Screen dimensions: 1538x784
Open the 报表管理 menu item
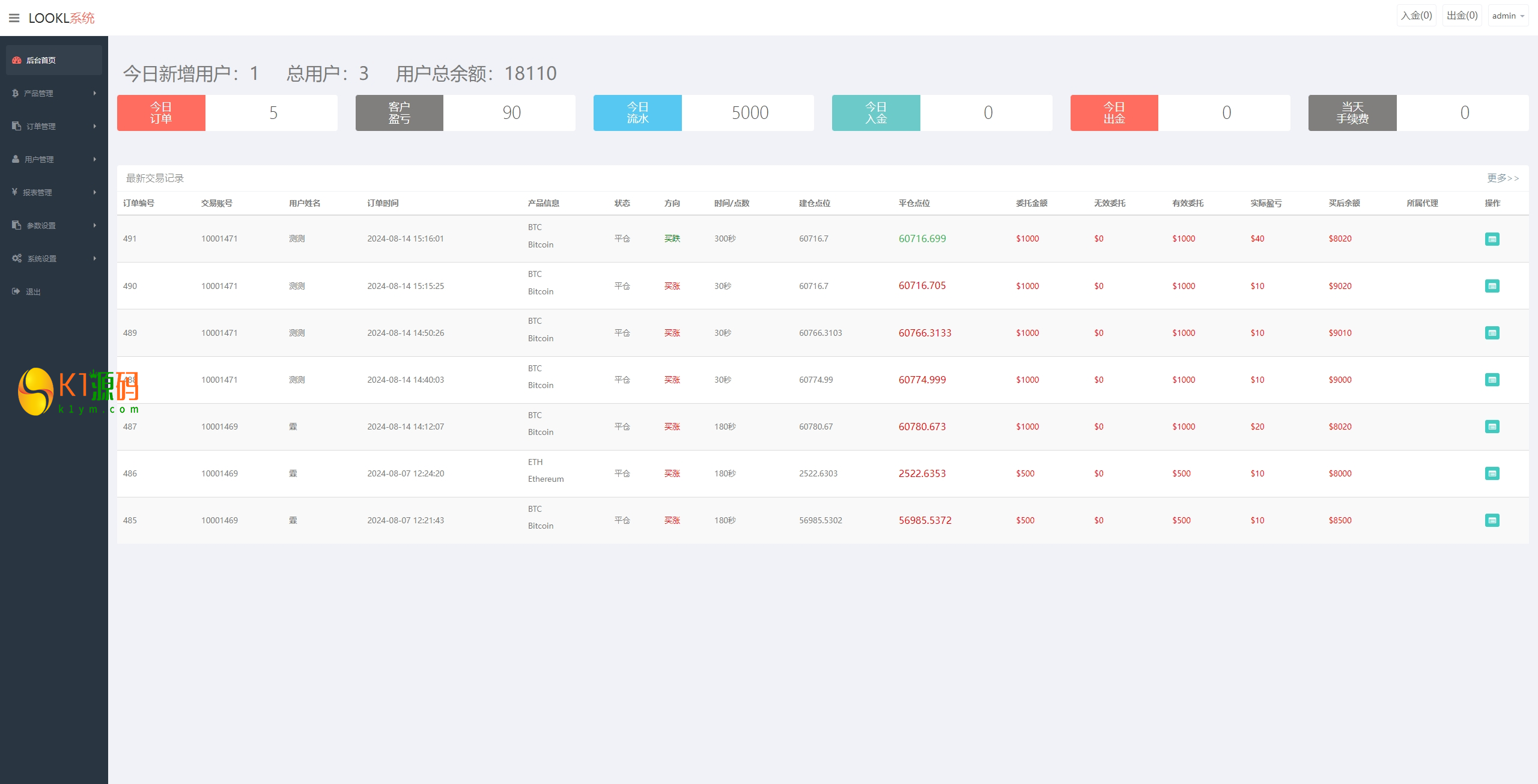point(37,192)
